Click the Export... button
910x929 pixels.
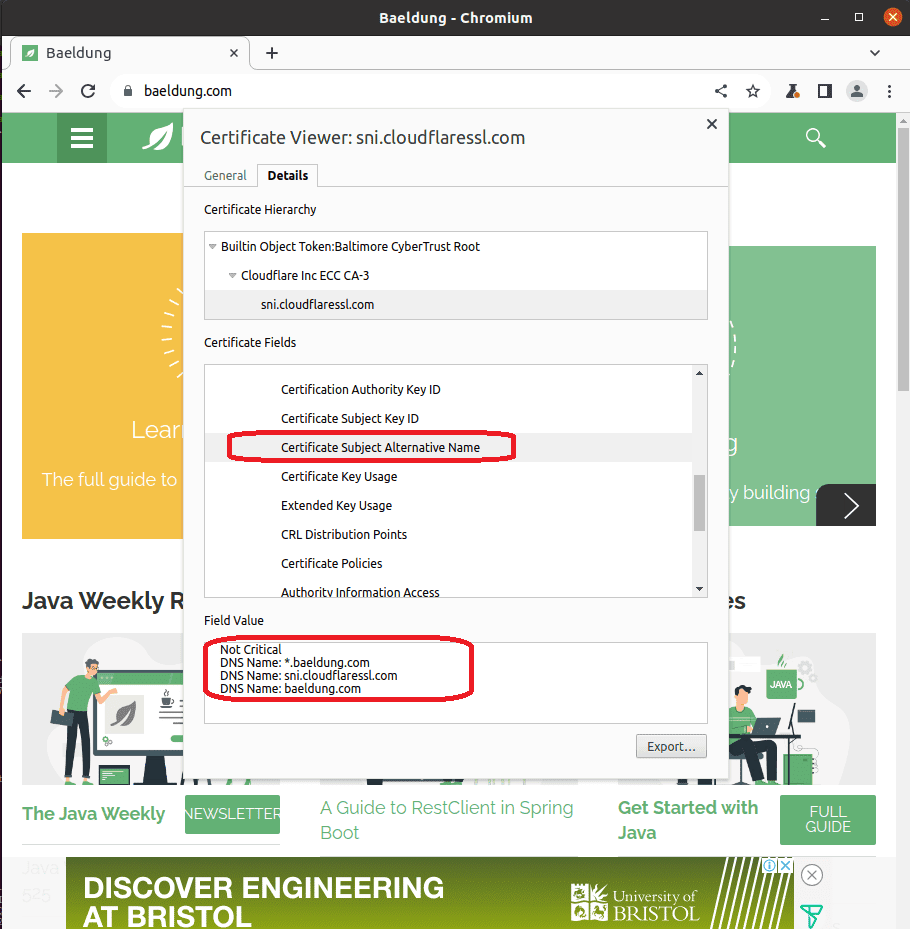671,746
